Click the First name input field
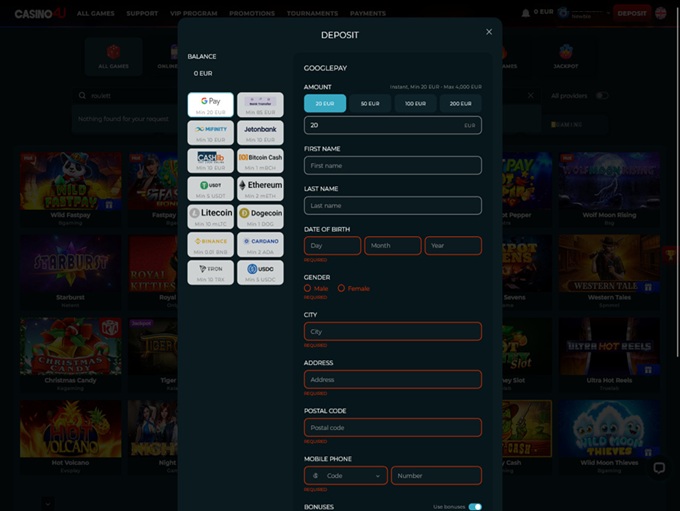The image size is (680, 511). (392, 165)
